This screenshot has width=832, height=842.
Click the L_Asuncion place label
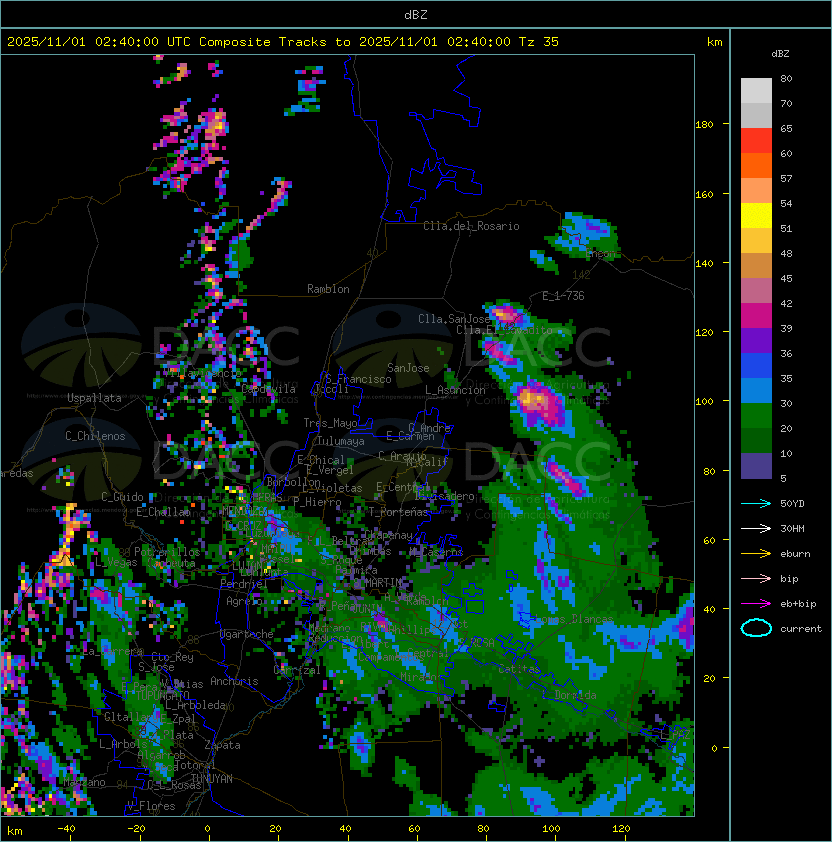(x=455, y=390)
